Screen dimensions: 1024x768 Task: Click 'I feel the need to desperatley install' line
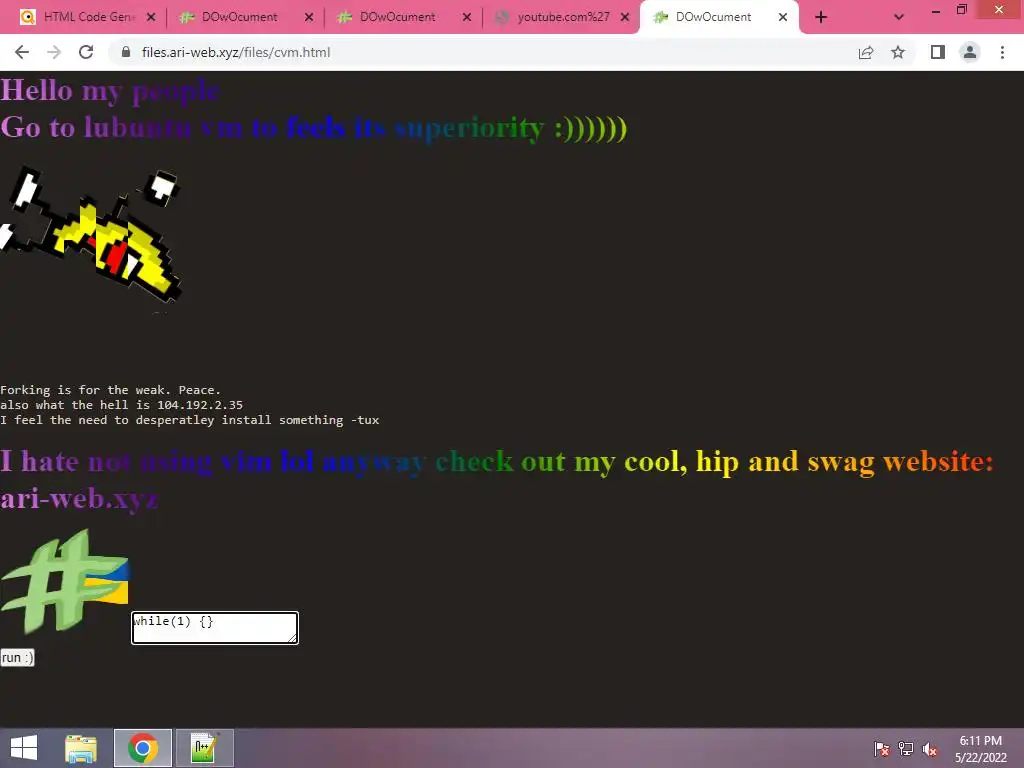(189, 420)
